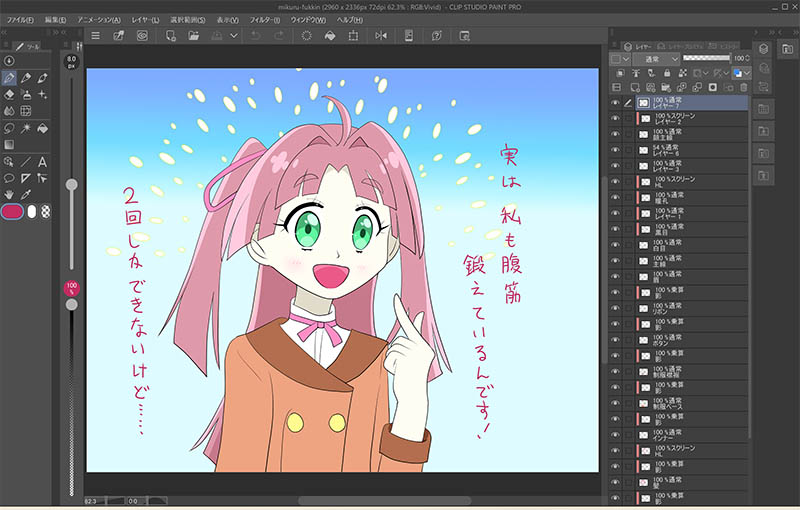Image resolution: width=800 pixels, height=510 pixels.
Task: Select the Text tool (A icon)
Action: click(x=42, y=162)
